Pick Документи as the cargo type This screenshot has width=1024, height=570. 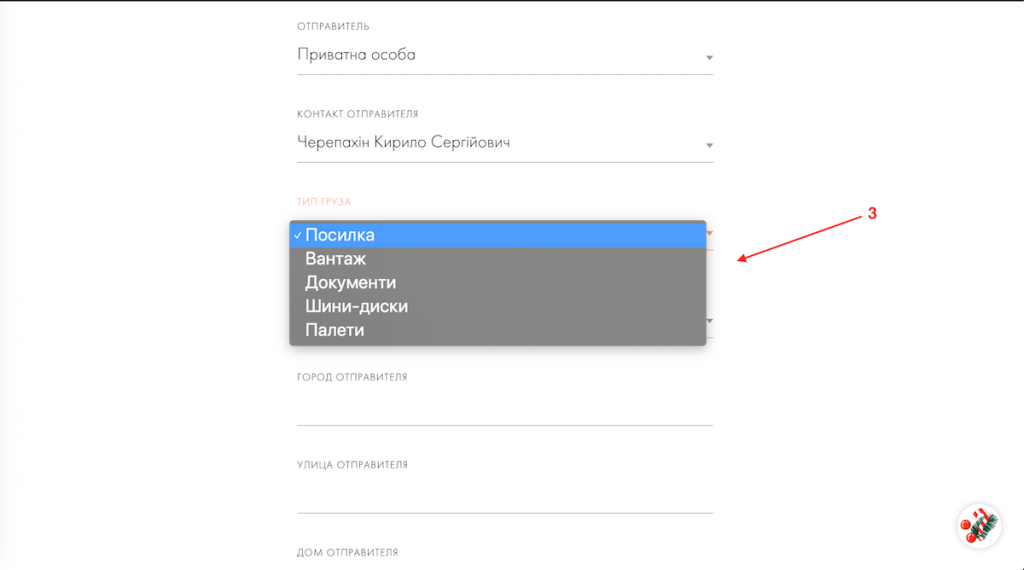[350, 283]
